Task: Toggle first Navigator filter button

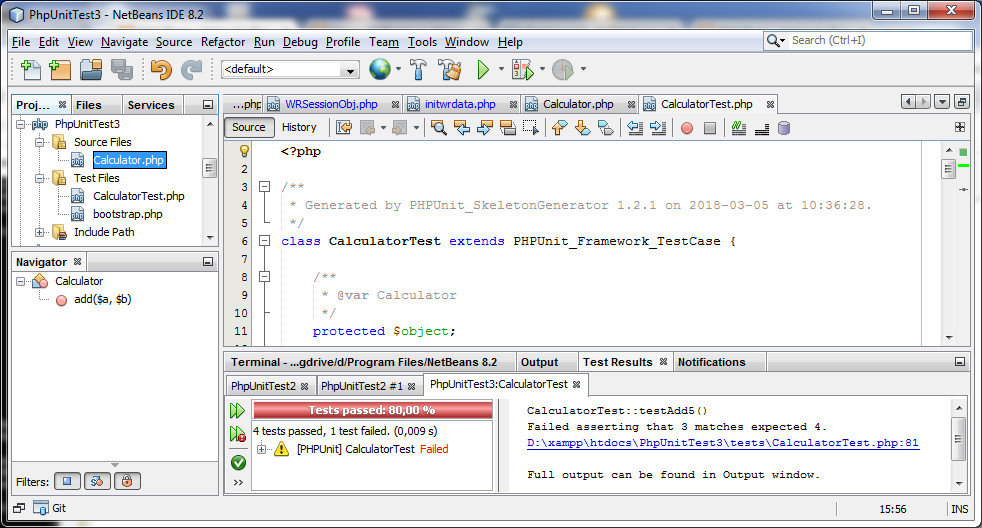Action: coord(67,482)
